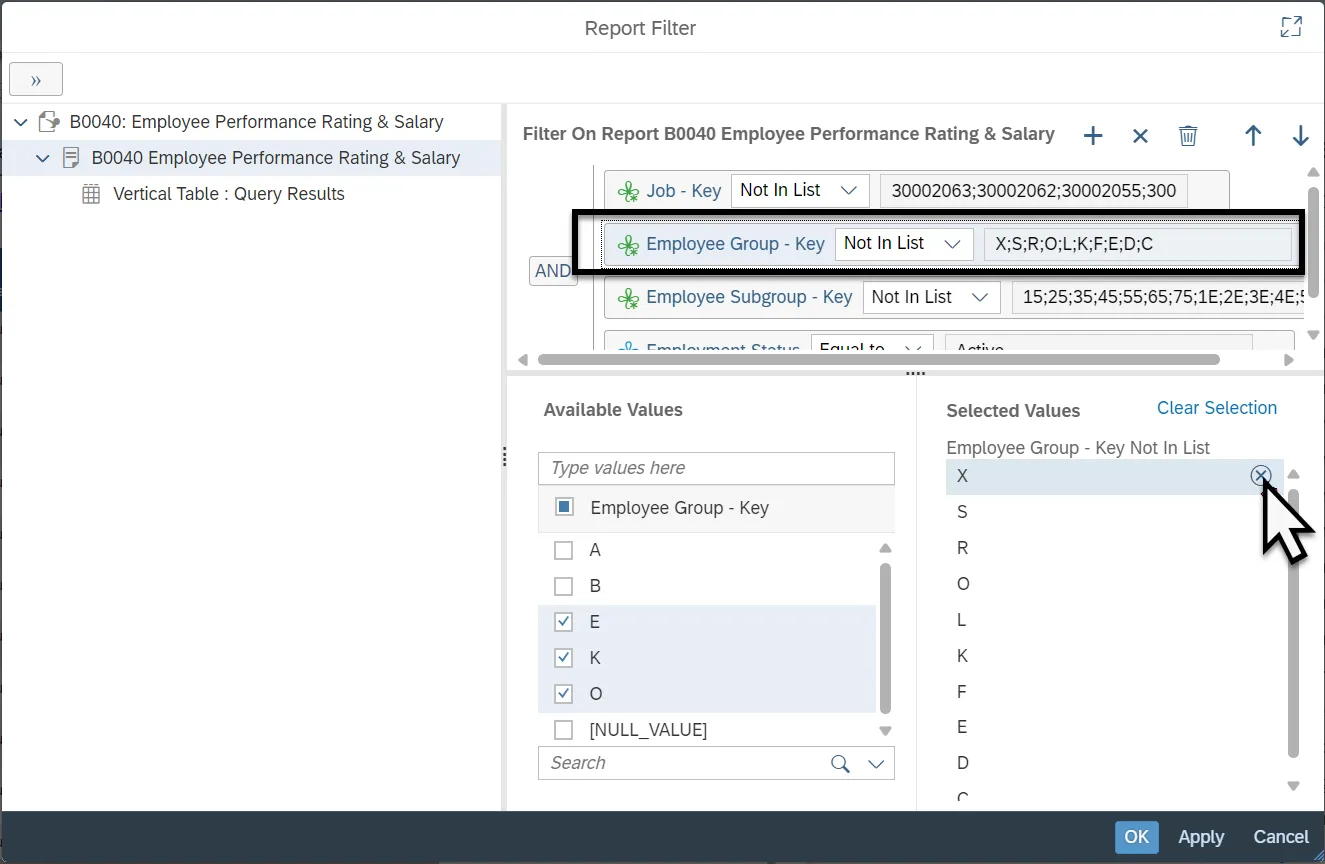Screen dimensions: 1325x864
Task: Maximize the Report Filter dialog
Action: click(1291, 27)
